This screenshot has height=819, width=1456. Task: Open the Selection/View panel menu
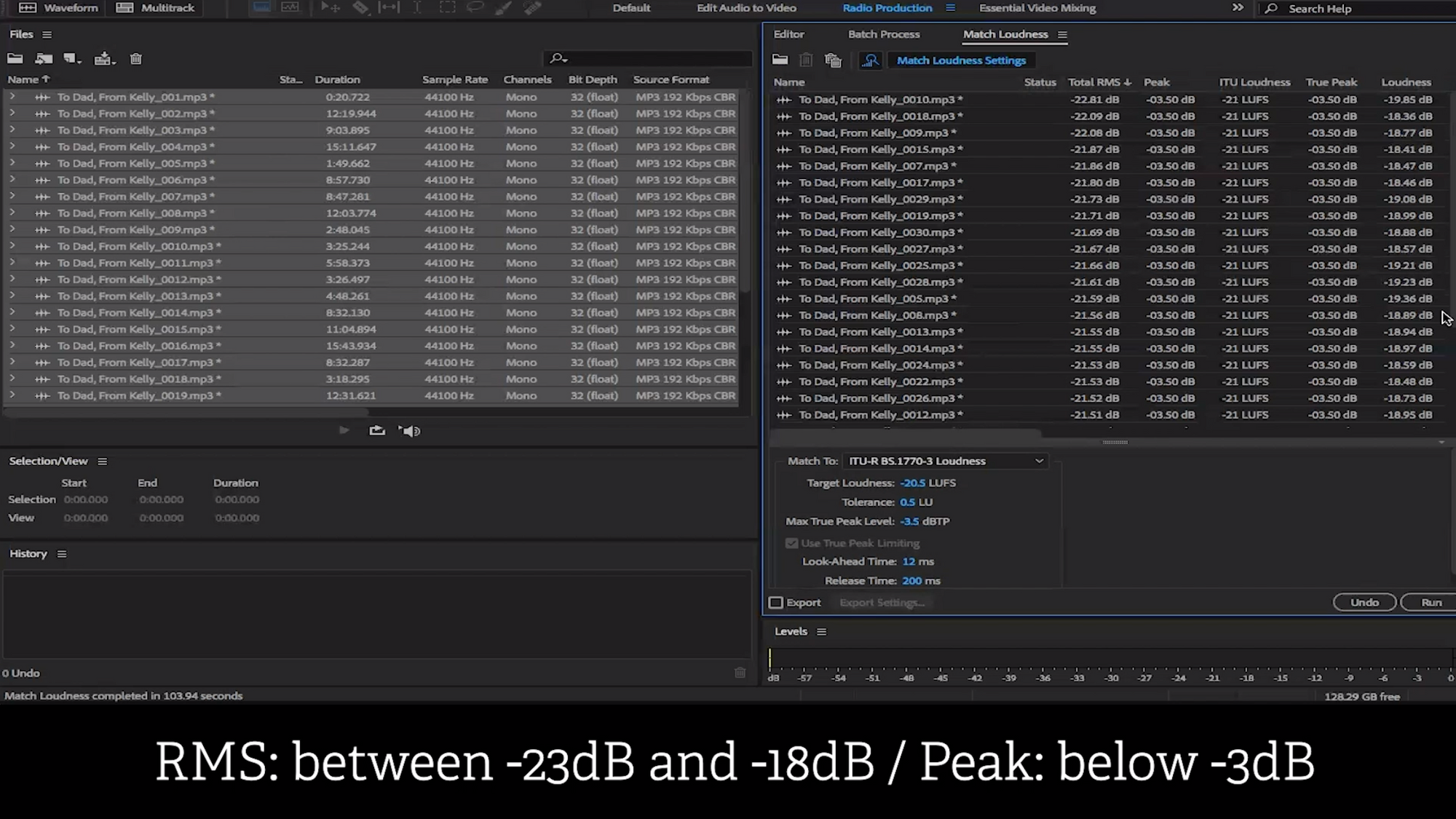(103, 462)
